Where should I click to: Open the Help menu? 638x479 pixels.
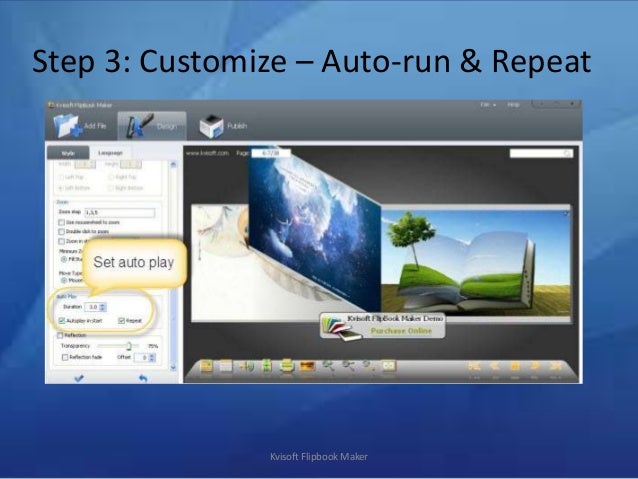(x=513, y=105)
